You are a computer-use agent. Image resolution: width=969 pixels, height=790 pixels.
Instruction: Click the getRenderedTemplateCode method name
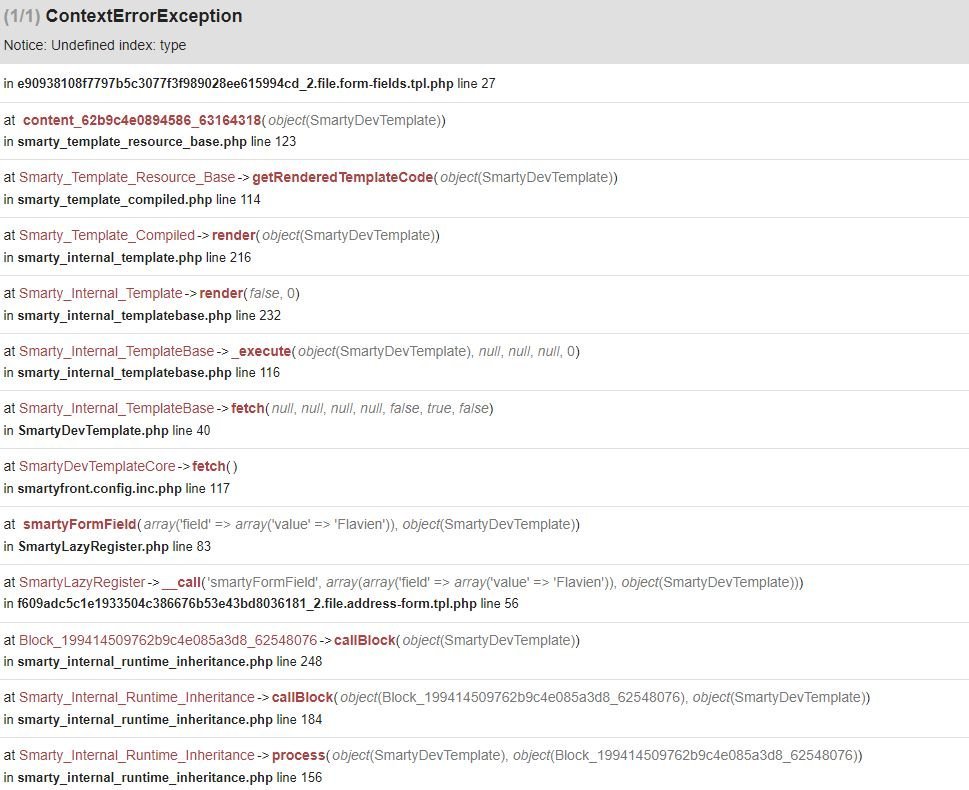click(342, 177)
